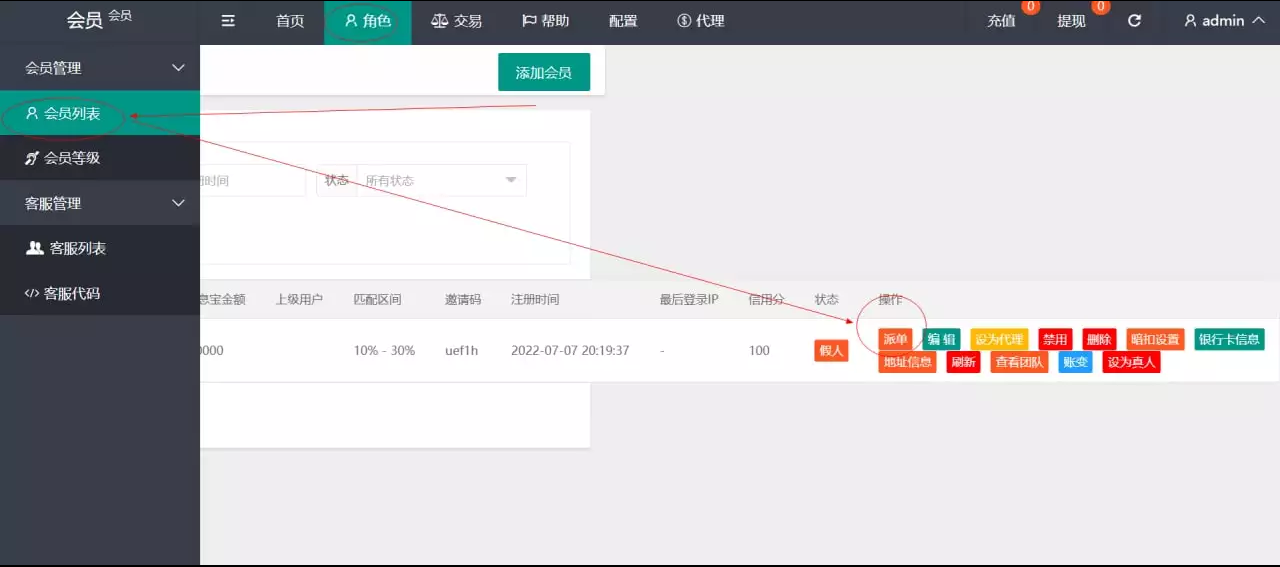1280x567 pixels.
Task: Go to 首页 in the top navigation
Action: point(290,21)
